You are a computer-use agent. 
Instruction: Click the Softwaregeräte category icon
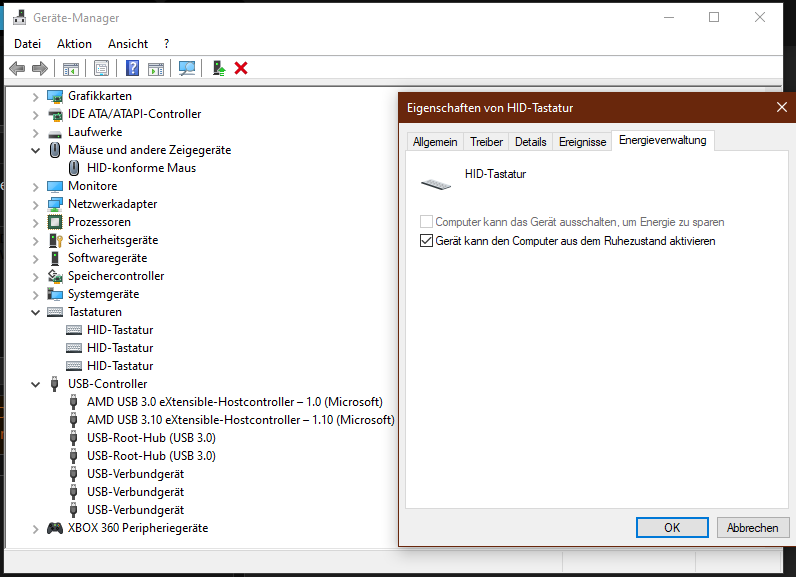coord(55,258)
